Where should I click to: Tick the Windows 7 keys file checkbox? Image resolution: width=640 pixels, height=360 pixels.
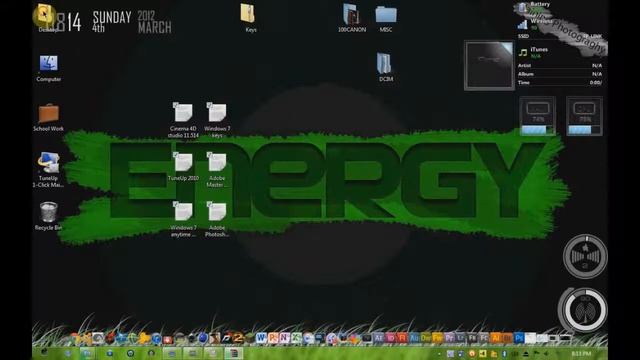[x=209, y=105]
